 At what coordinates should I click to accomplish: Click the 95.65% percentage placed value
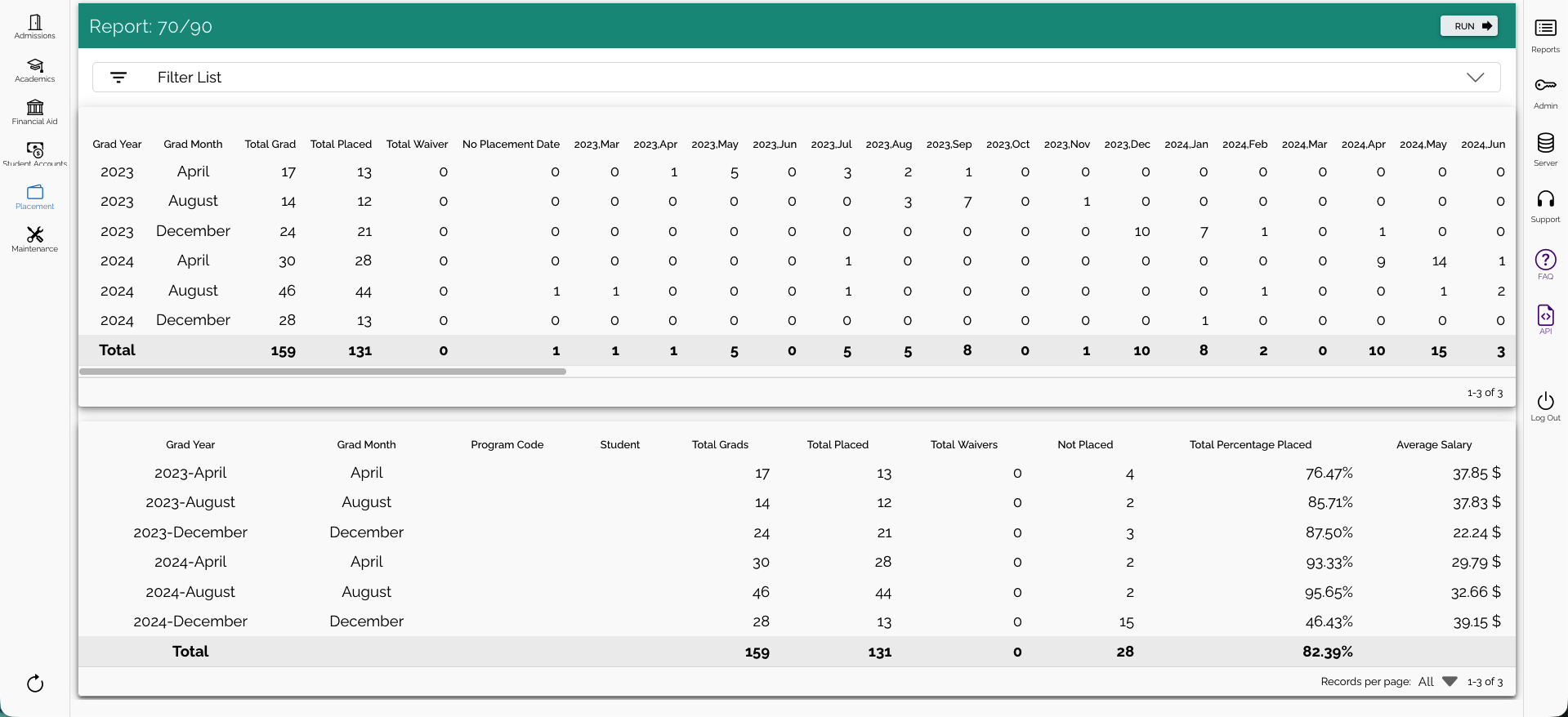[1329, 592]
